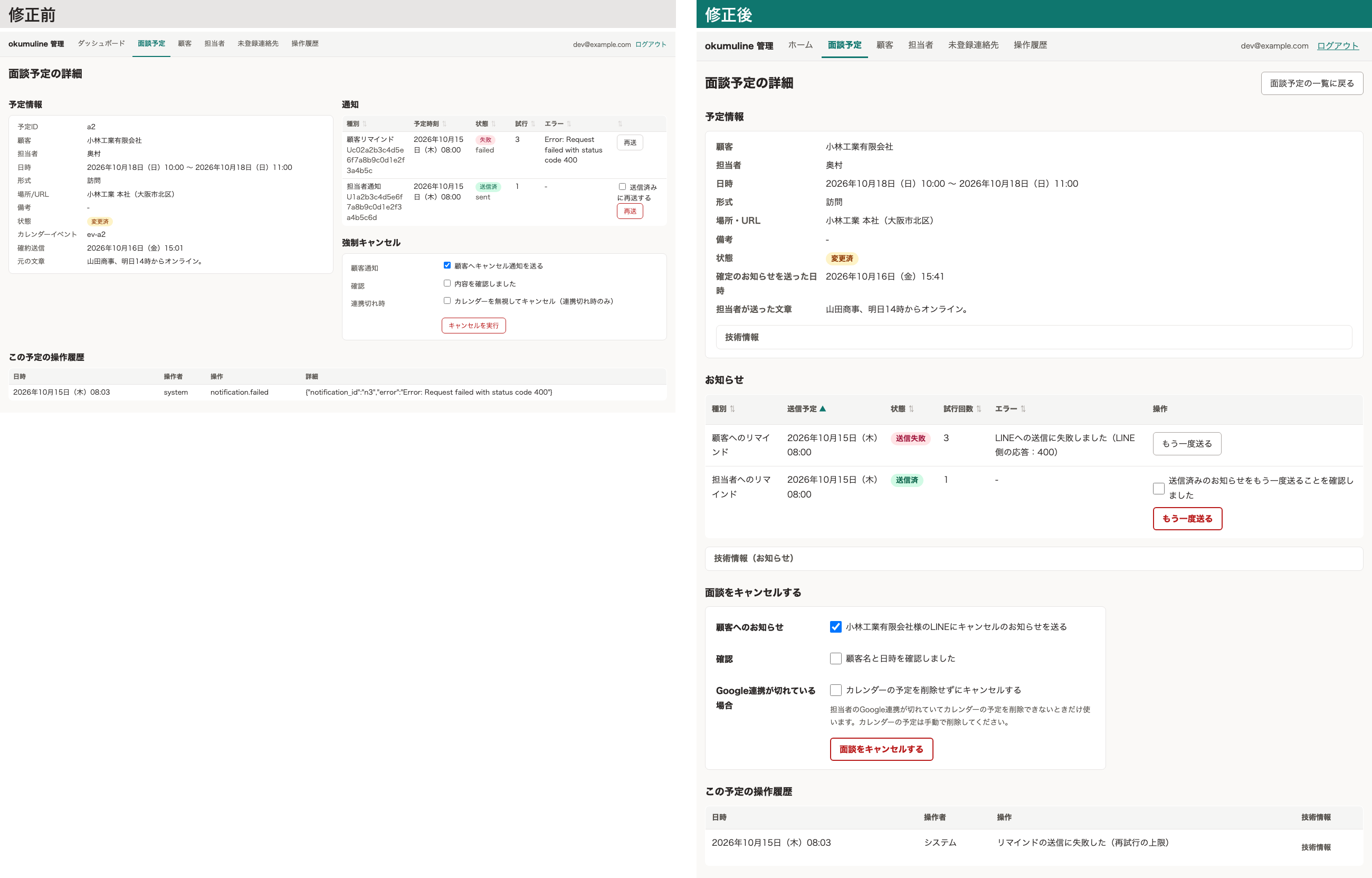Select 面談予定 tab in 修正後 navigation
Image resolution: width=1372 pixels, height=878 pixels.
(x=844, y=45)
